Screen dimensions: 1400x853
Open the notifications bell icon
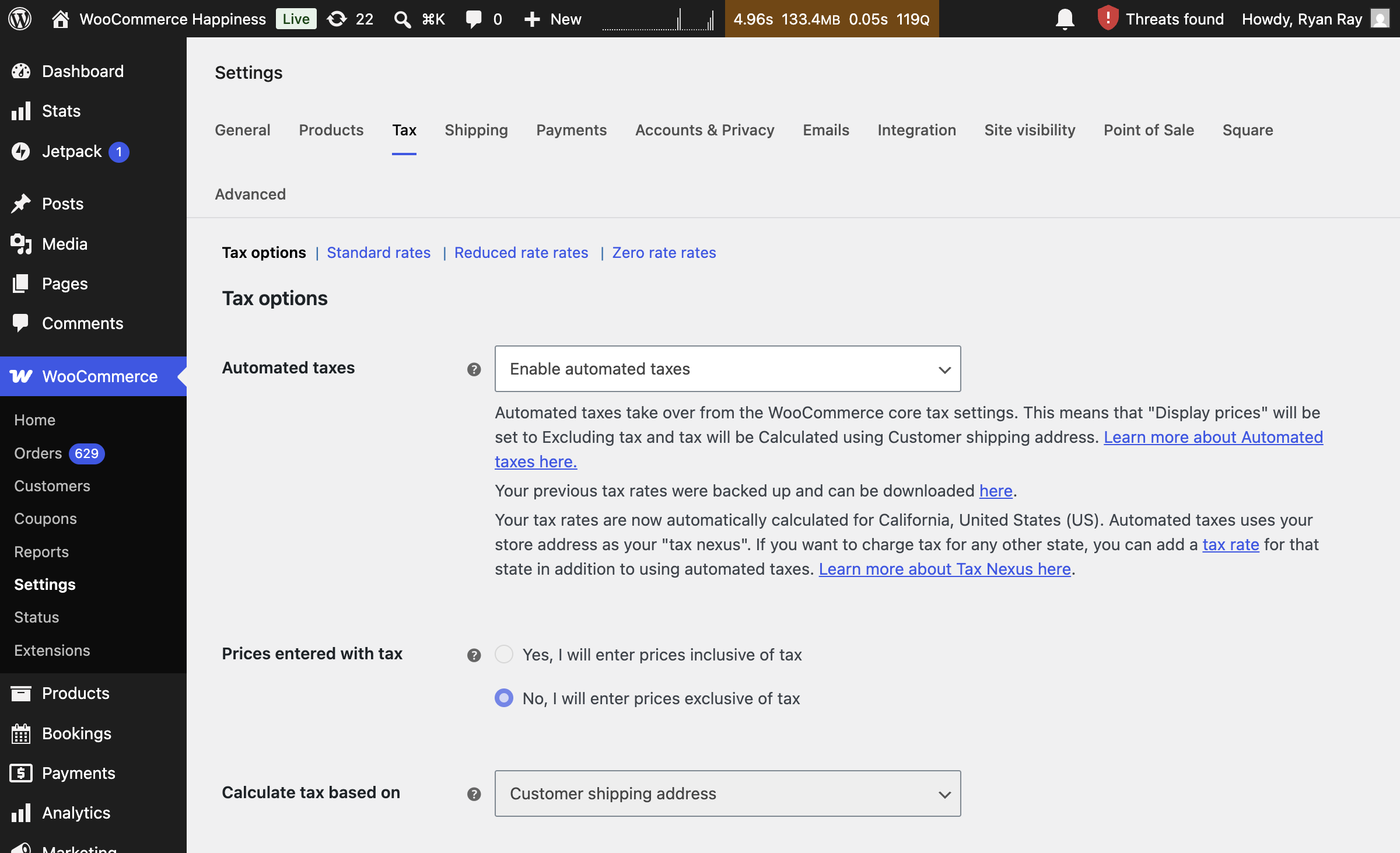pyautogui.click(x=1065, y=19)
